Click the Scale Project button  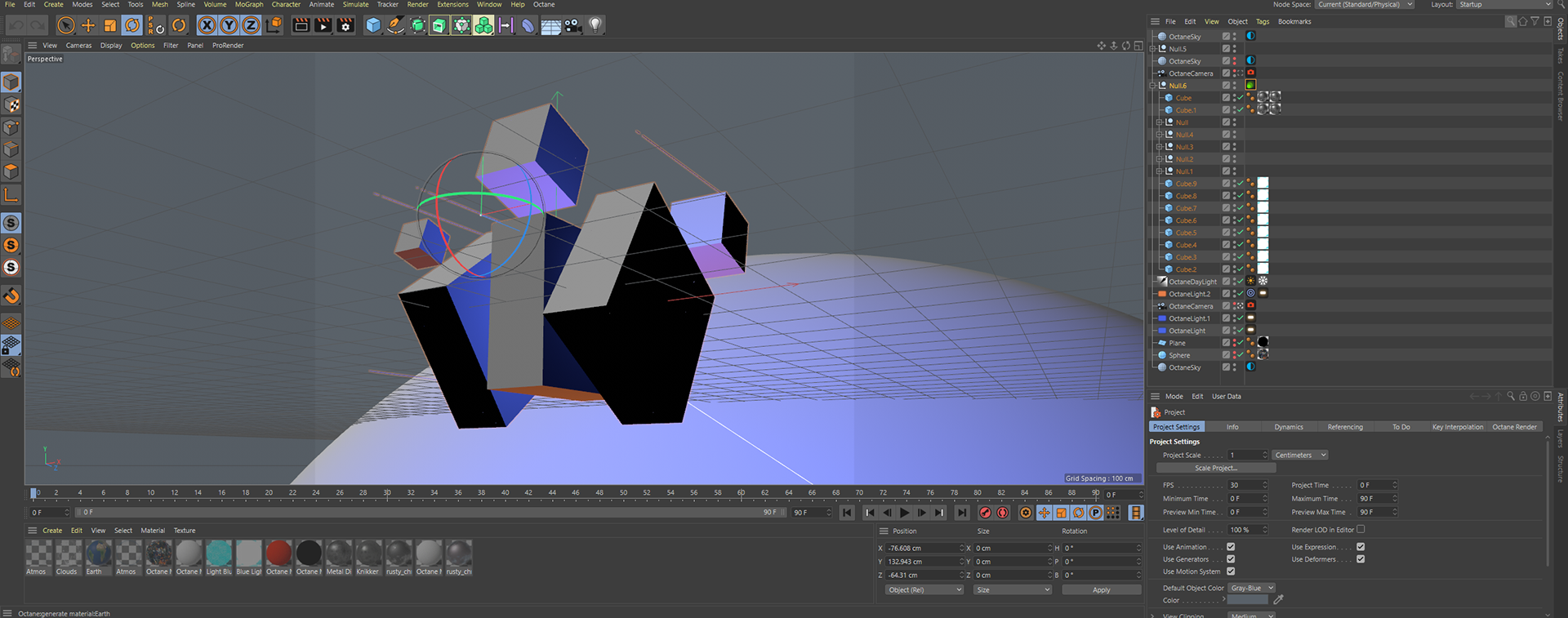click(x=1216, y=468)
